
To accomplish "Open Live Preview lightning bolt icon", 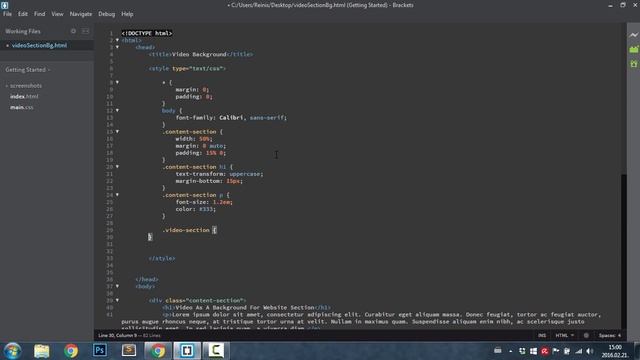I will tap(633, 35).
